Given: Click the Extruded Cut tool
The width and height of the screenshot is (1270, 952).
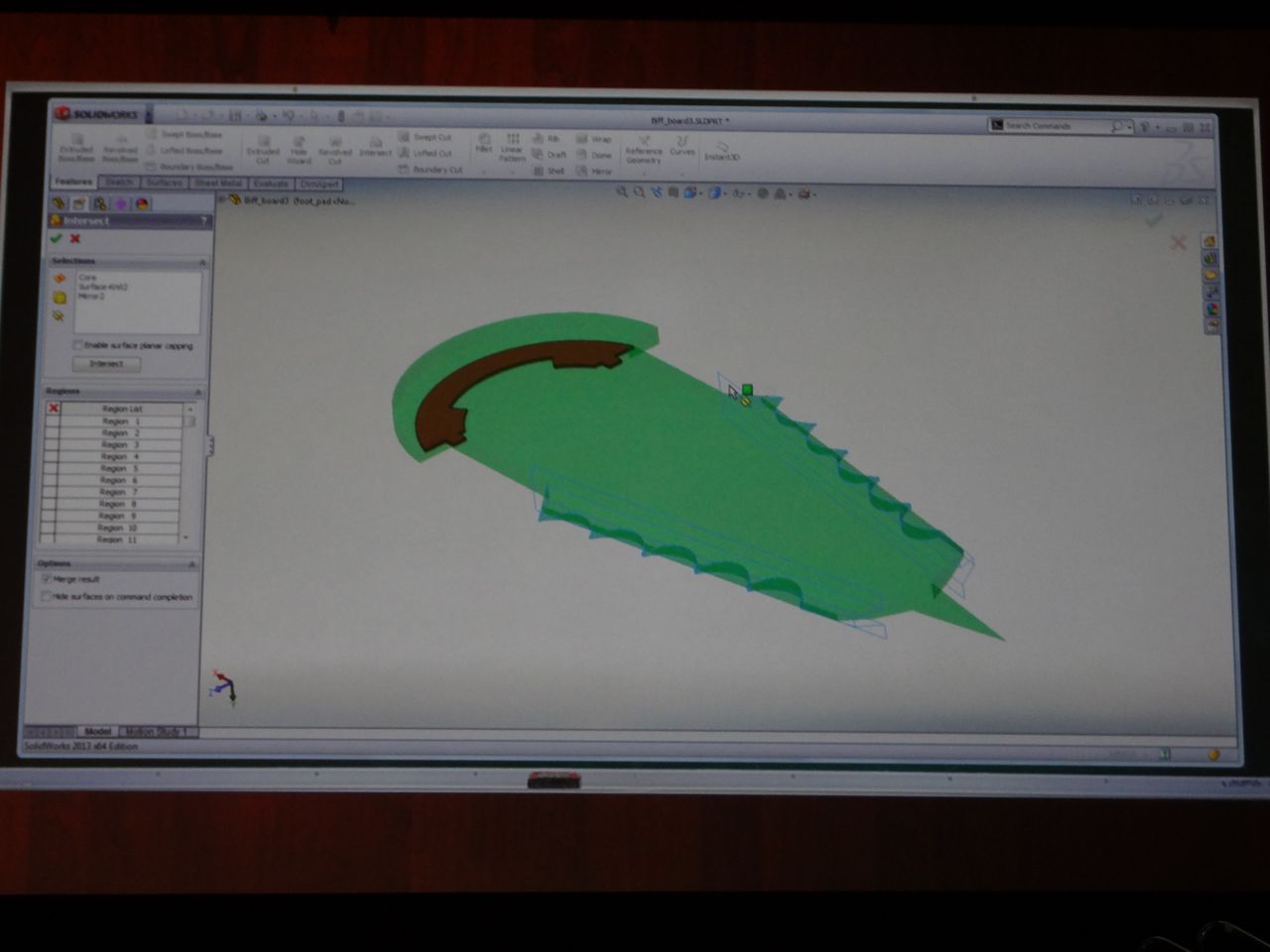Looking at the screenshot, I should click(263, 151).
